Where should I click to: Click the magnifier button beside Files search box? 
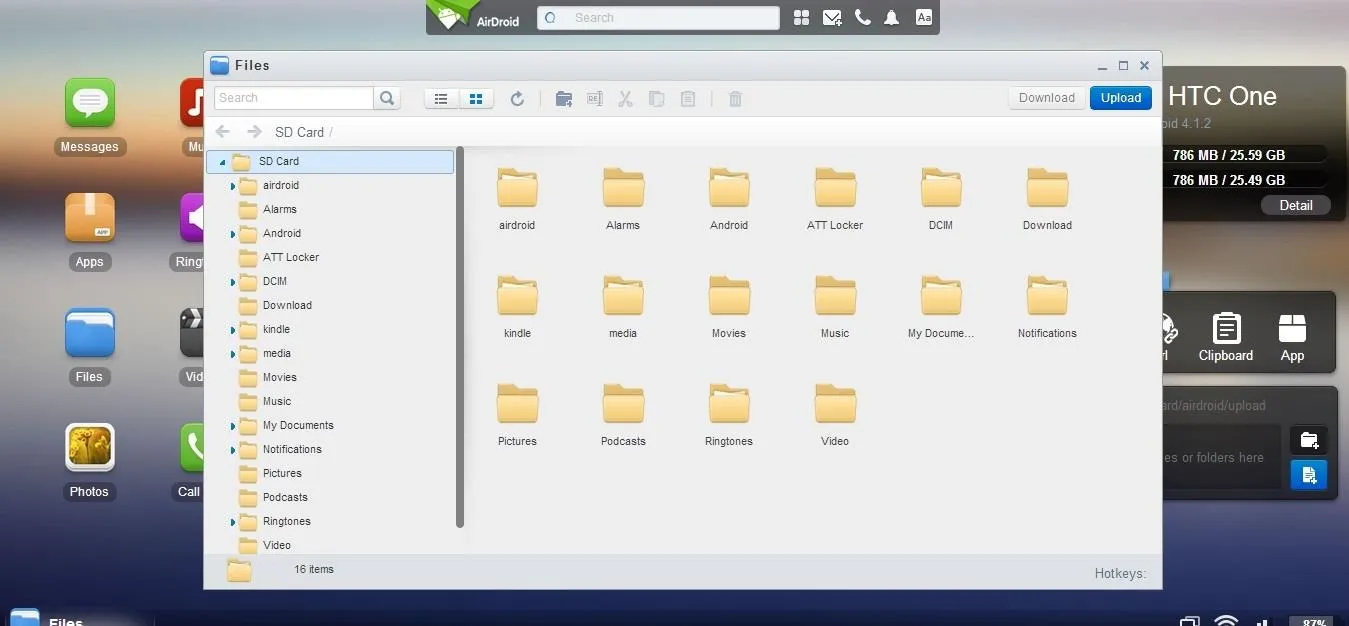(387, 98)
